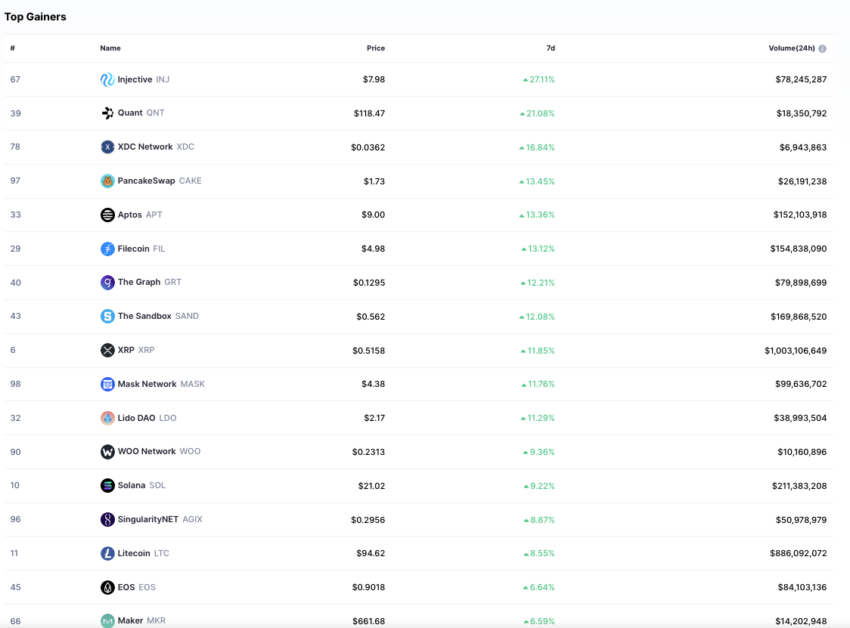
Task: Sort by the Name column header
Action: pos(110,48)
